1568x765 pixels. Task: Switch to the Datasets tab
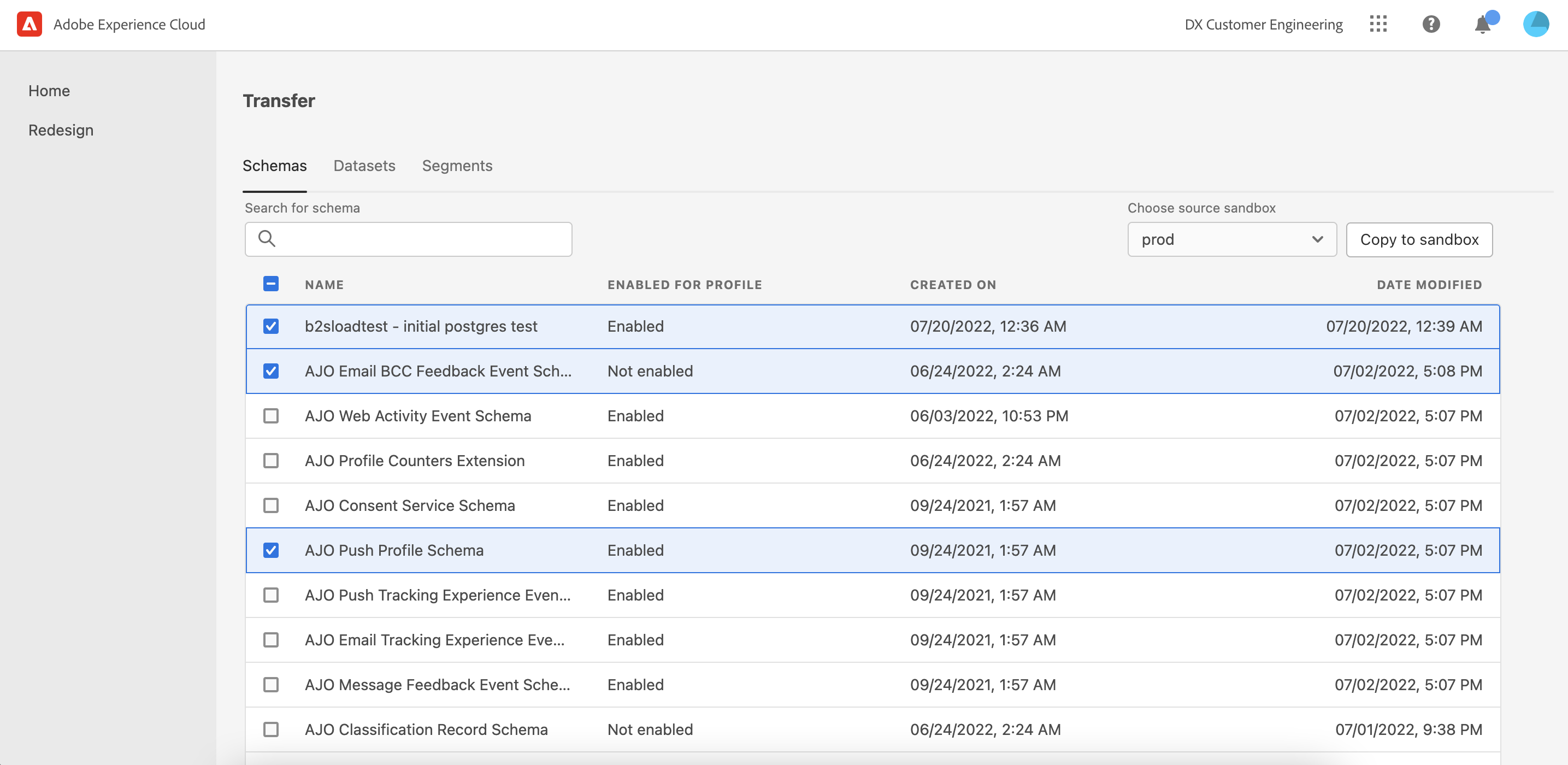(364, 166)
